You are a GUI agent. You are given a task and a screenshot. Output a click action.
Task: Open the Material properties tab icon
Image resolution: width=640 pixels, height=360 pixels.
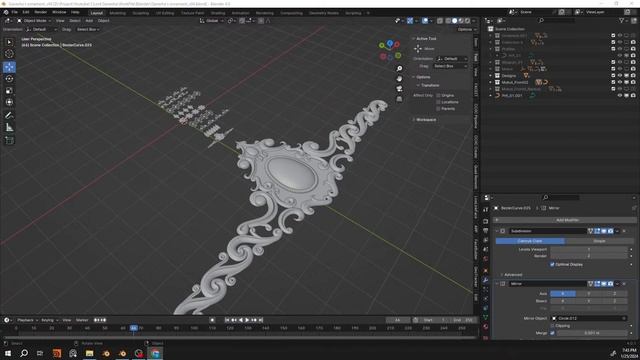(485, 327)
